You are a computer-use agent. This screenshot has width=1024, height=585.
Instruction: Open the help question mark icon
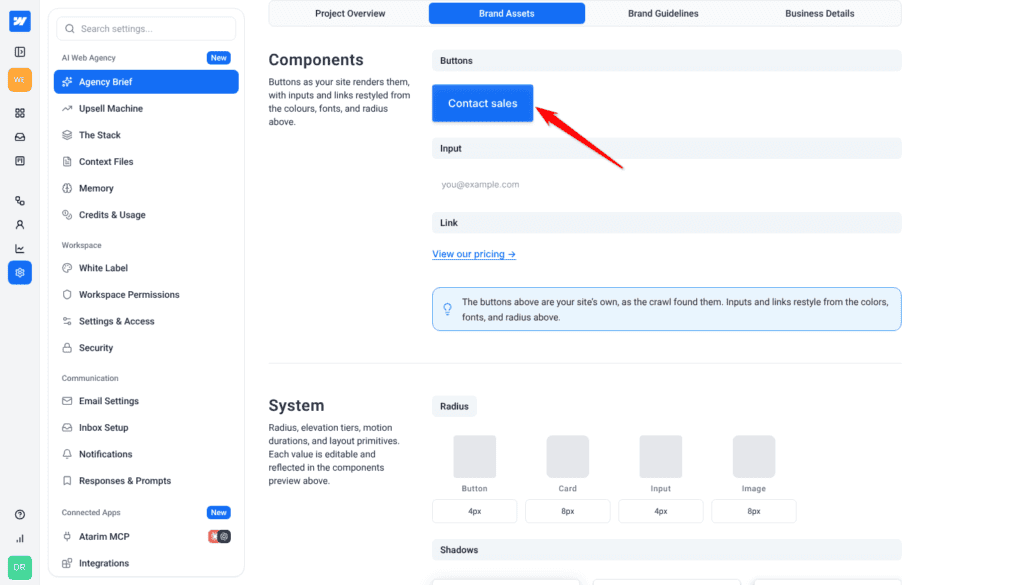20,514
